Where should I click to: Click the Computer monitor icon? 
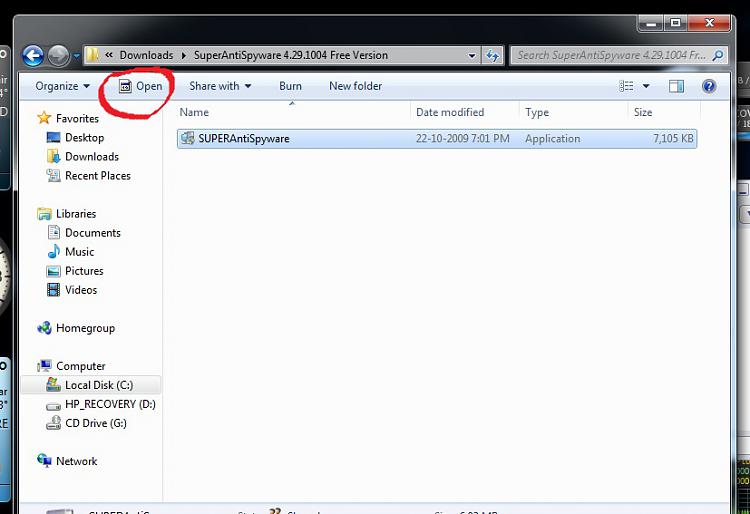44,366
